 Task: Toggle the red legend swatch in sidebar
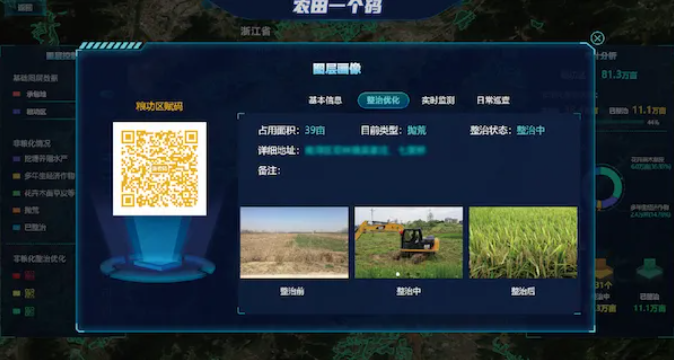16,276
